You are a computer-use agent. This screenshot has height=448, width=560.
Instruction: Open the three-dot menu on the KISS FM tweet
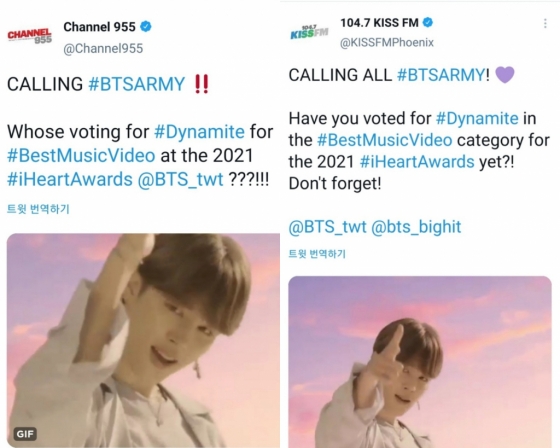coord(545,24)
